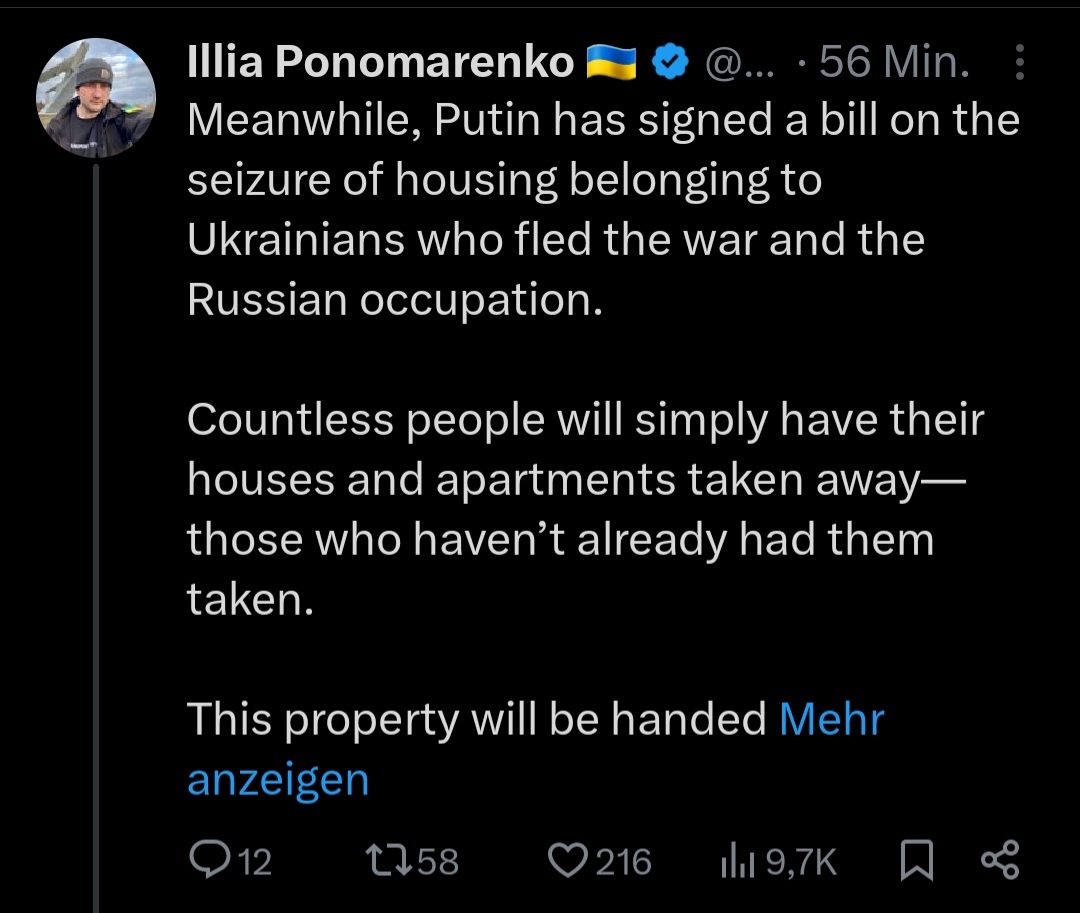Click the 9,7K view count

click(x=800, y=861)
